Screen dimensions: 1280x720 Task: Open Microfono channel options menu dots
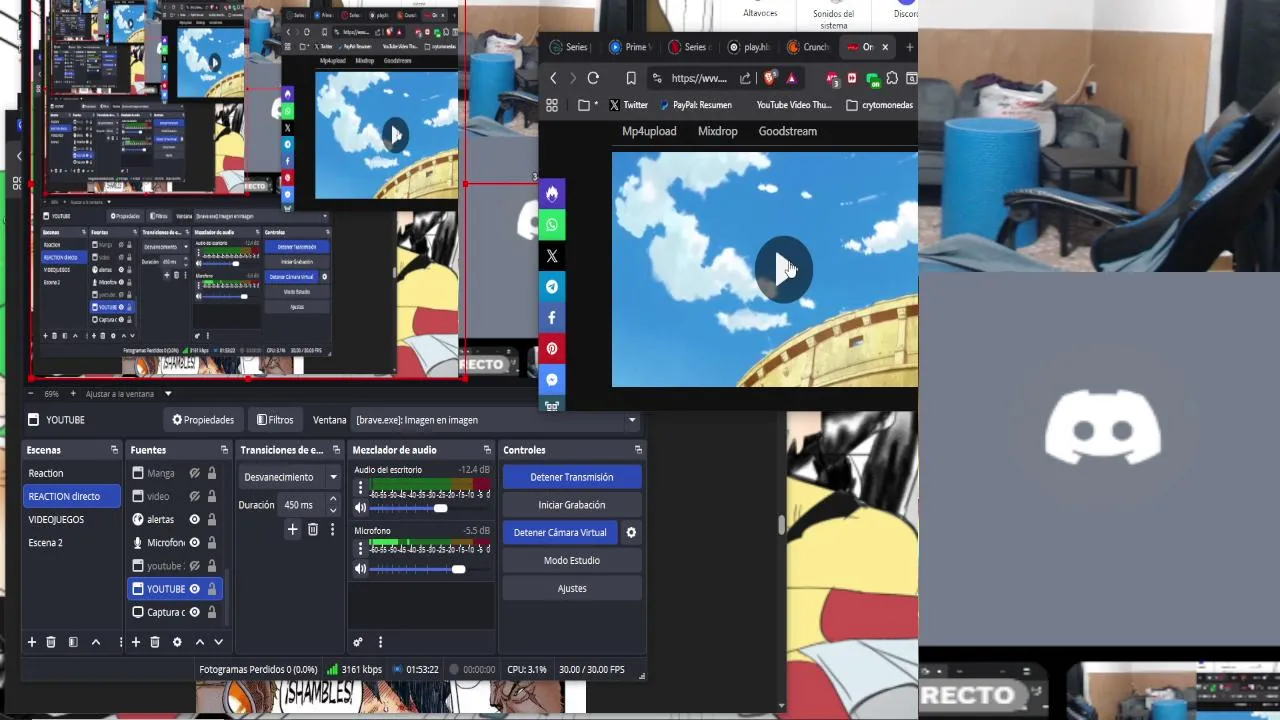[360, 549]
